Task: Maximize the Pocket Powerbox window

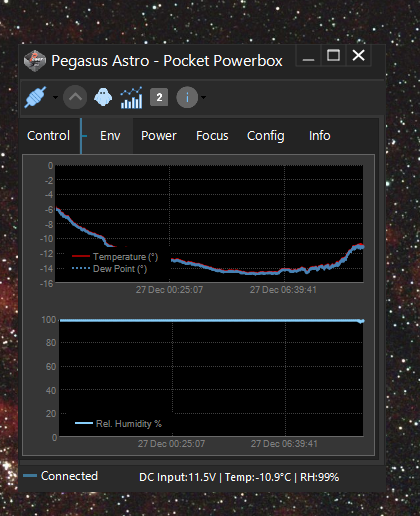Action: [333, 55]
